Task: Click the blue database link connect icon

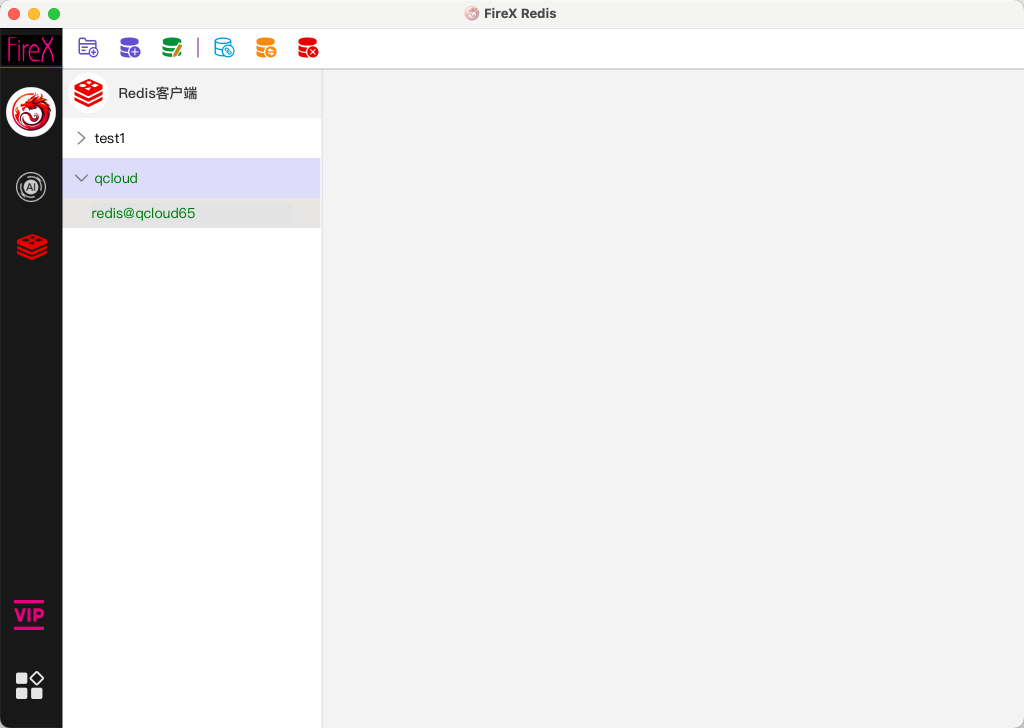Action: pos(224,47)
